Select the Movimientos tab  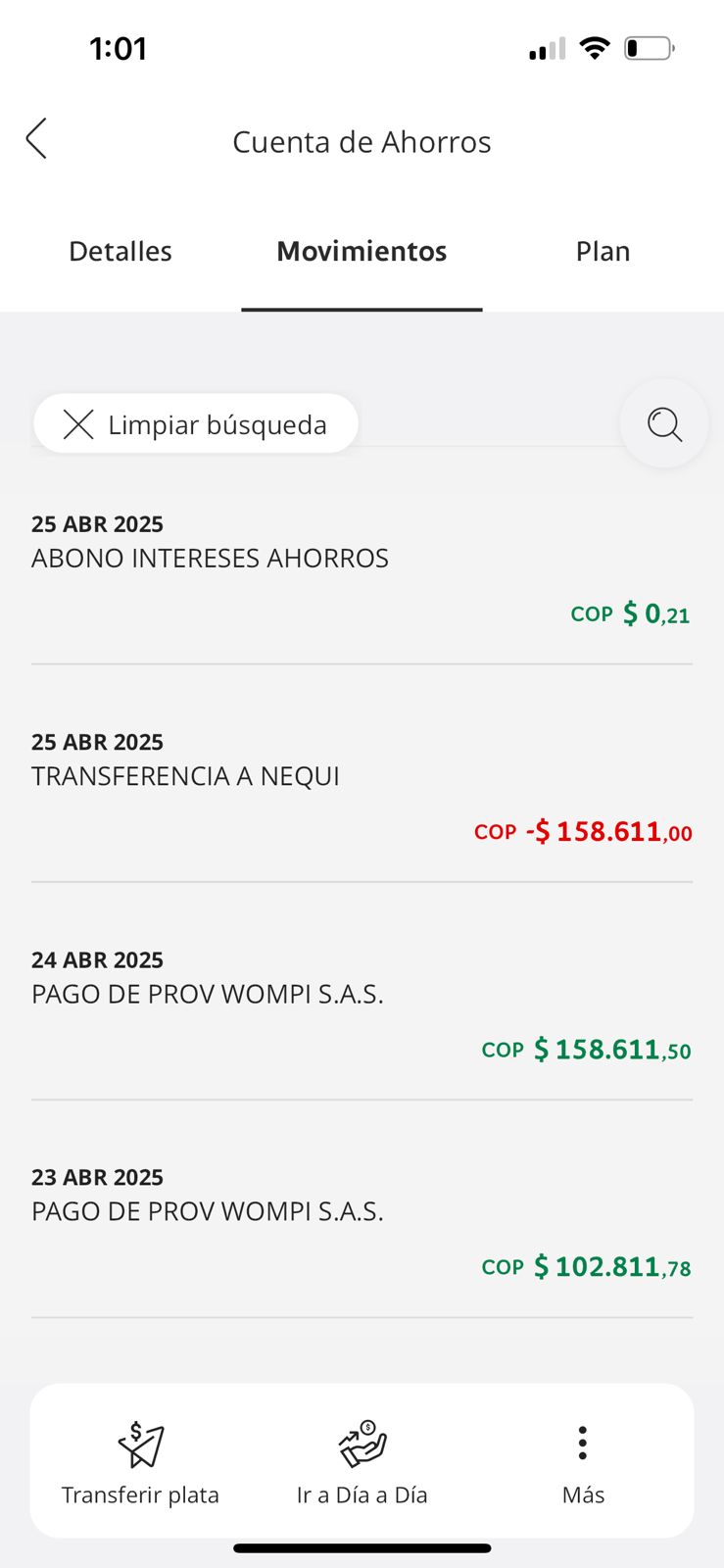click(x=362, y=252)
